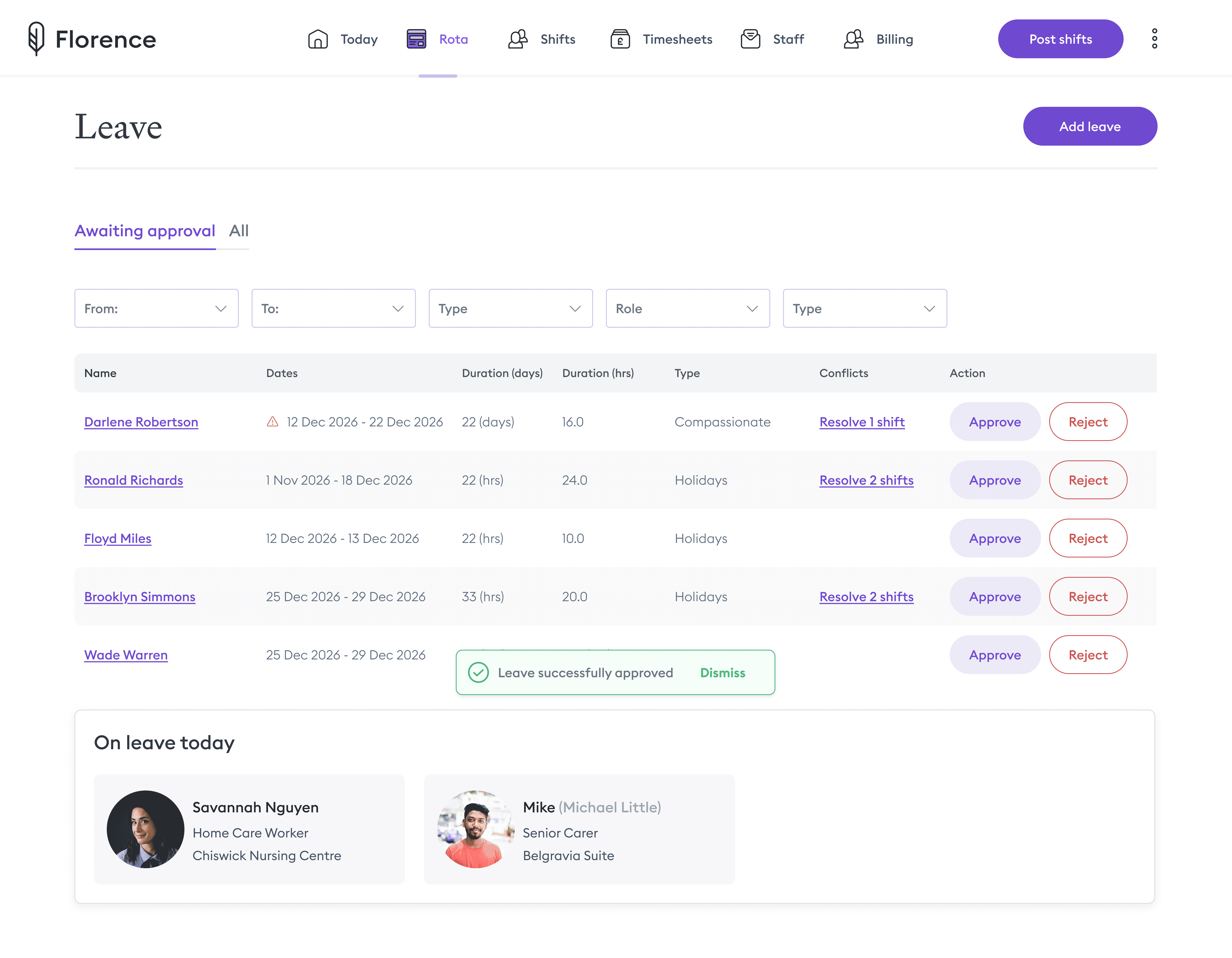Click the Type column header in the table
1232x958 pixels.
[687, 373]
